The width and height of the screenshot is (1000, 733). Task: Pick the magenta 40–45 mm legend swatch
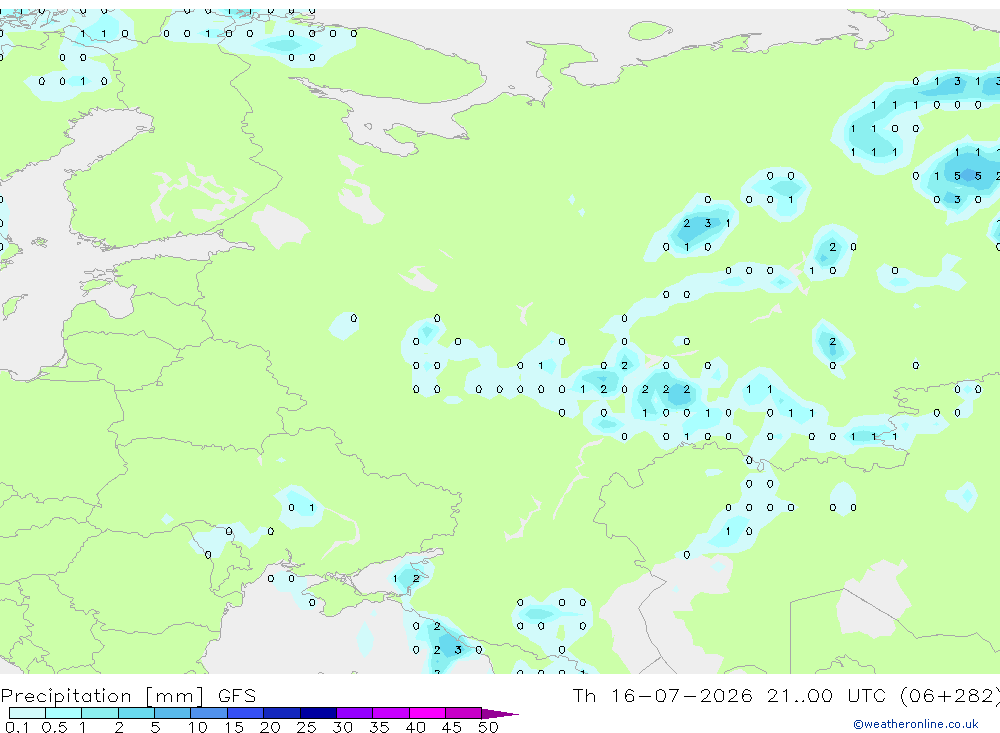coord(427,713)
